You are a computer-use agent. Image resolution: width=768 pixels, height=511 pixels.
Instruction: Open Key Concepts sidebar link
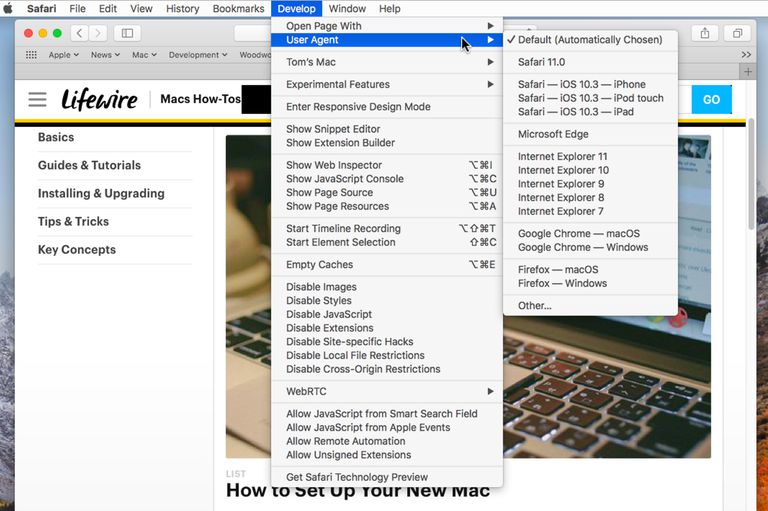tap(77, 250)
